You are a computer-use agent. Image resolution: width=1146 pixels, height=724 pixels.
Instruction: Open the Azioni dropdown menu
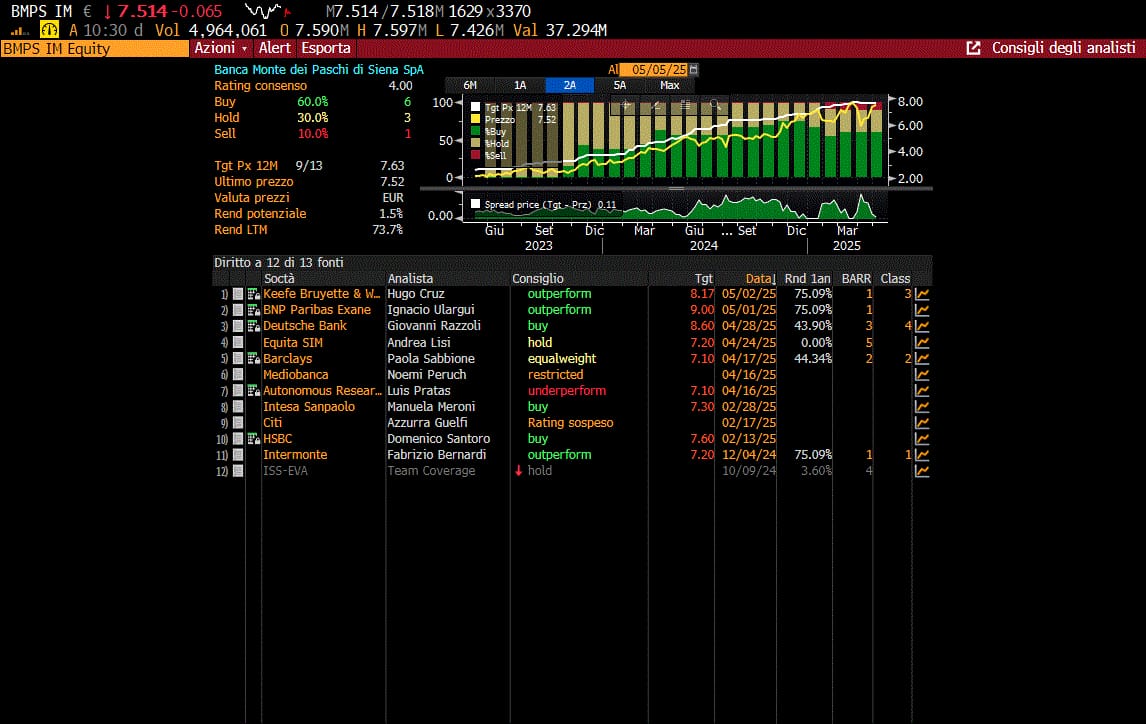[221, 48]
